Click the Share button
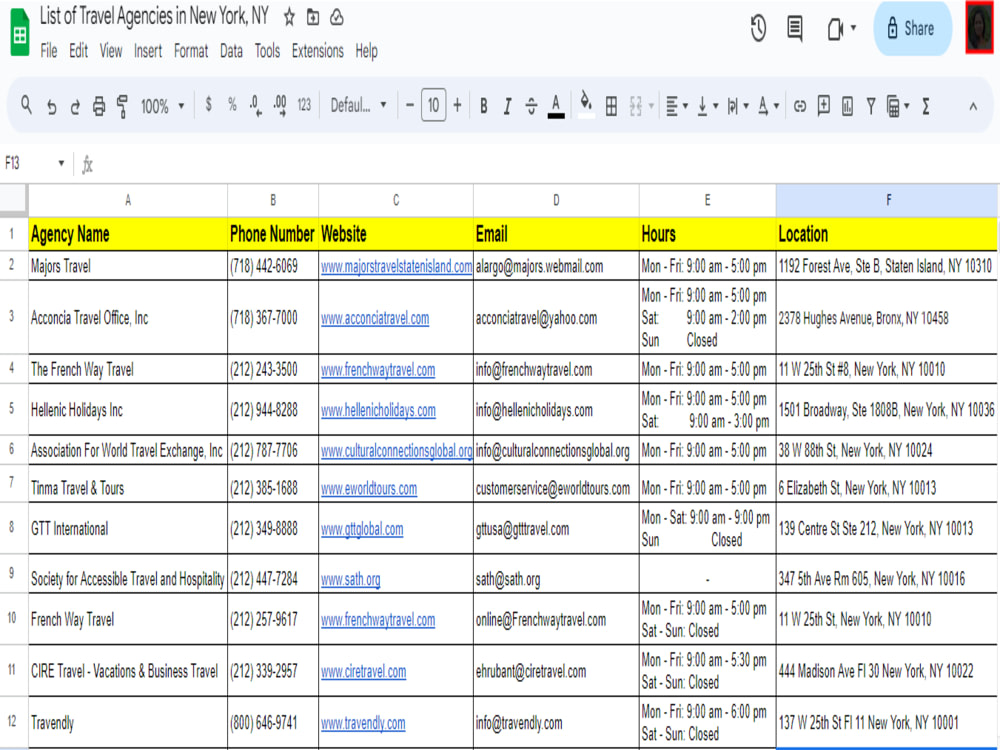This screenshot has height=750, width=1000. click(x=913, y=28)
